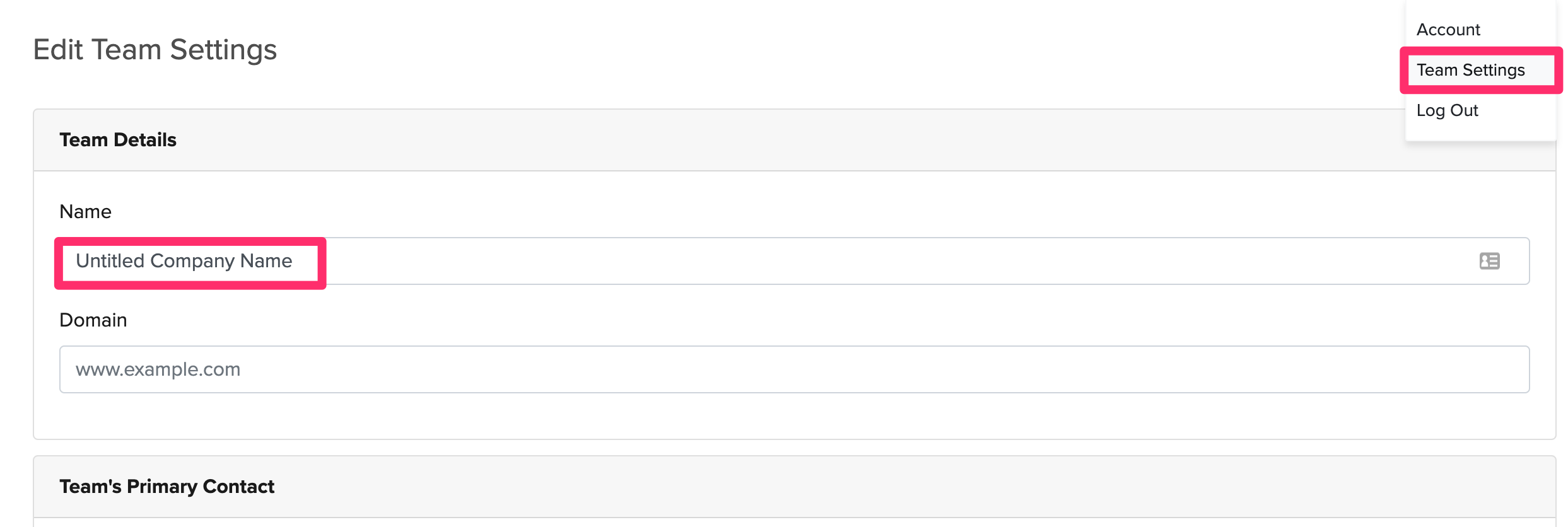
Task: Click the Edit Team Settings page heading
Action: pyautogui.click(x=155, y=50)
